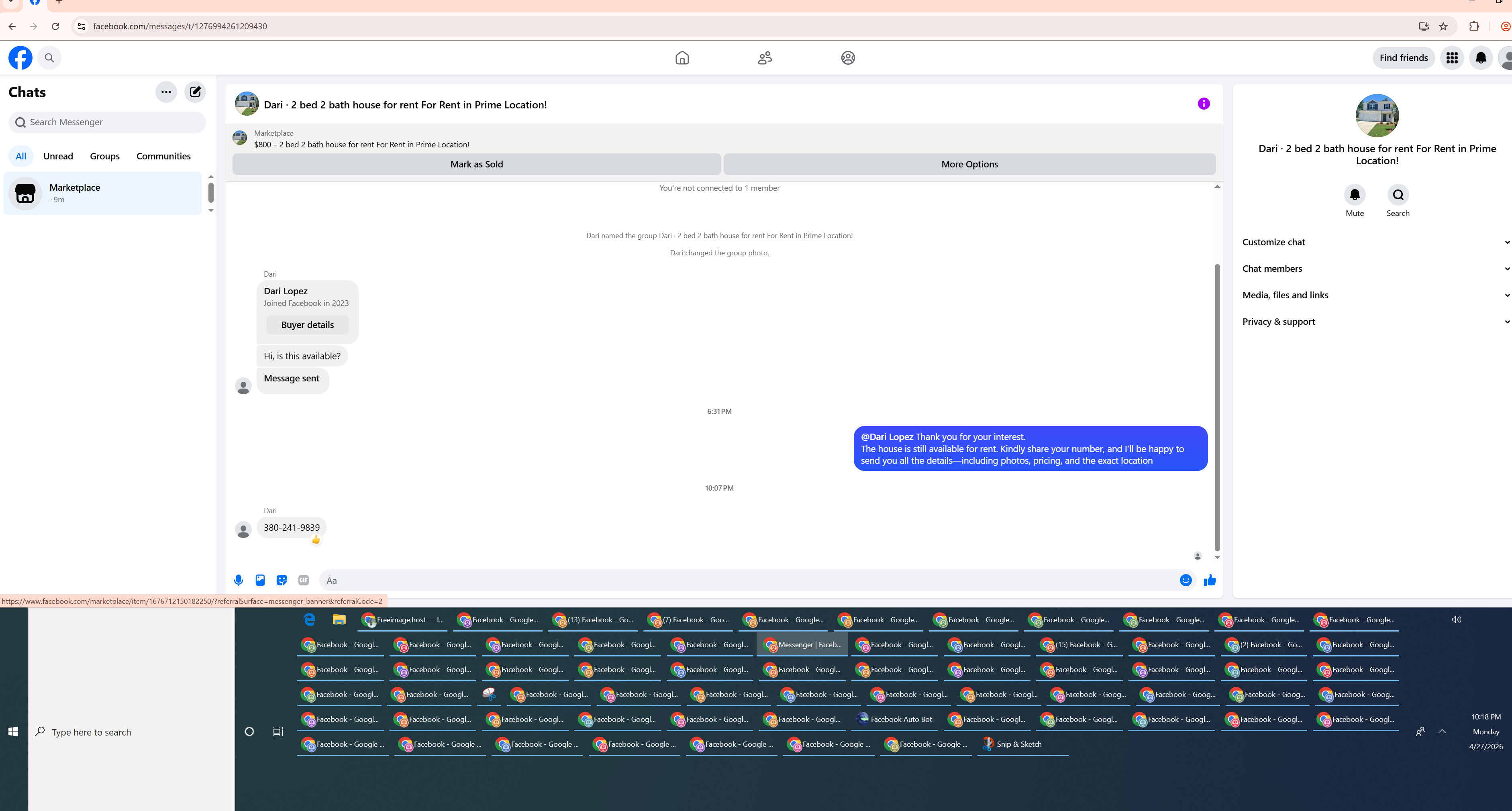Screen dimensions: 1512x811
Task: Click Windows taskbar search box
Action: coord(131,731)
